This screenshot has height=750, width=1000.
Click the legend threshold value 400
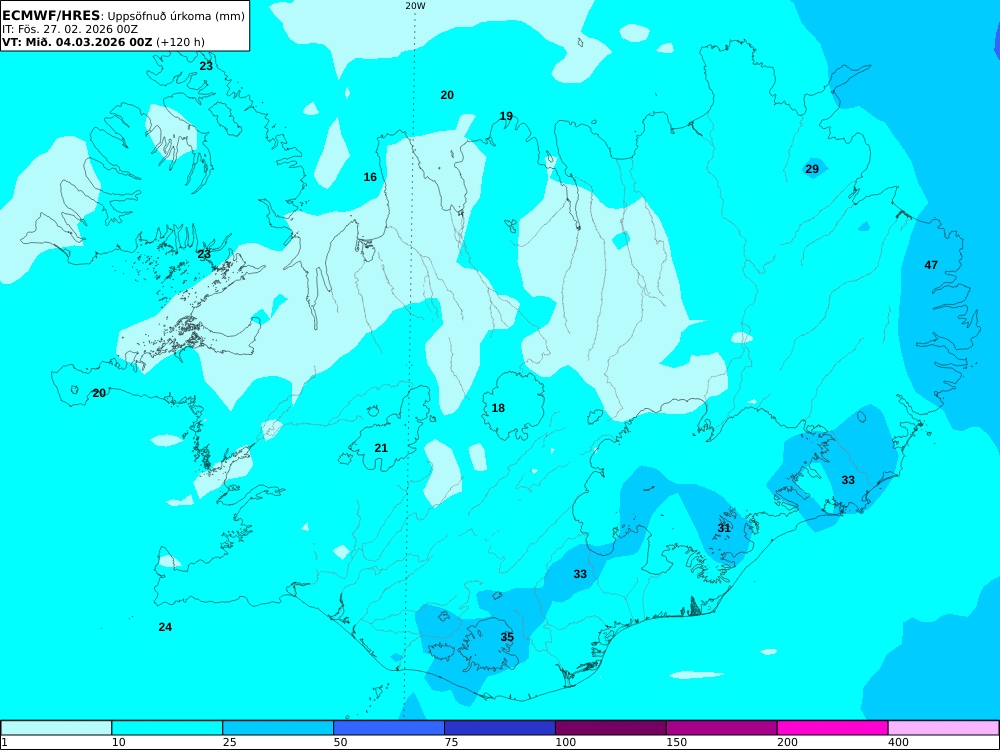coord(899,742)
